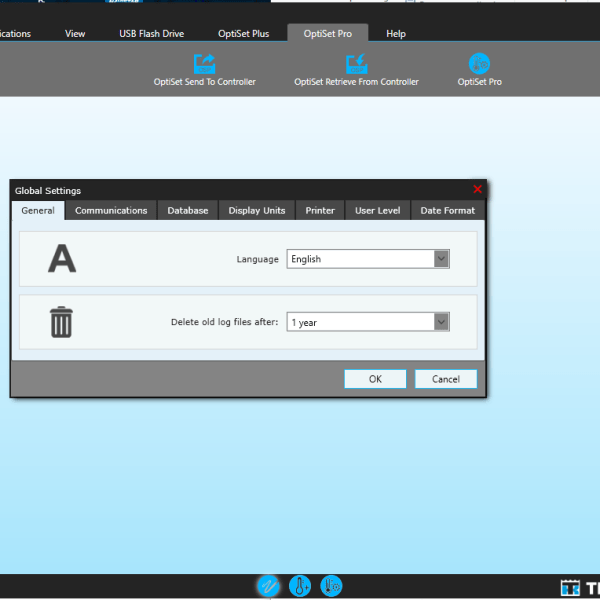Open the Language dropdown arrow

pyautogui.click(x=441, y=259)
